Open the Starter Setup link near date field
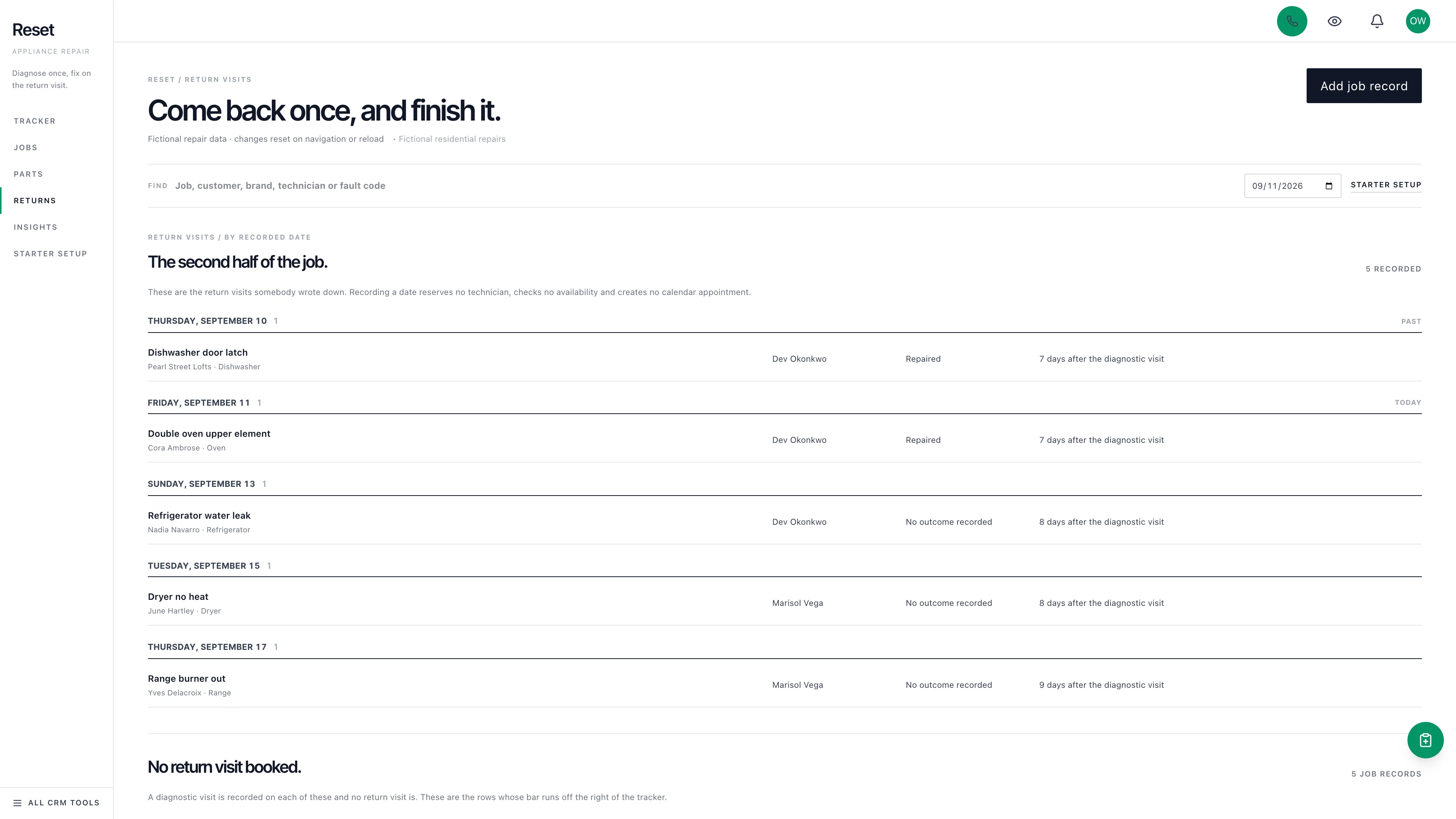This screenshot has height=819, width=1456. 1385,185
